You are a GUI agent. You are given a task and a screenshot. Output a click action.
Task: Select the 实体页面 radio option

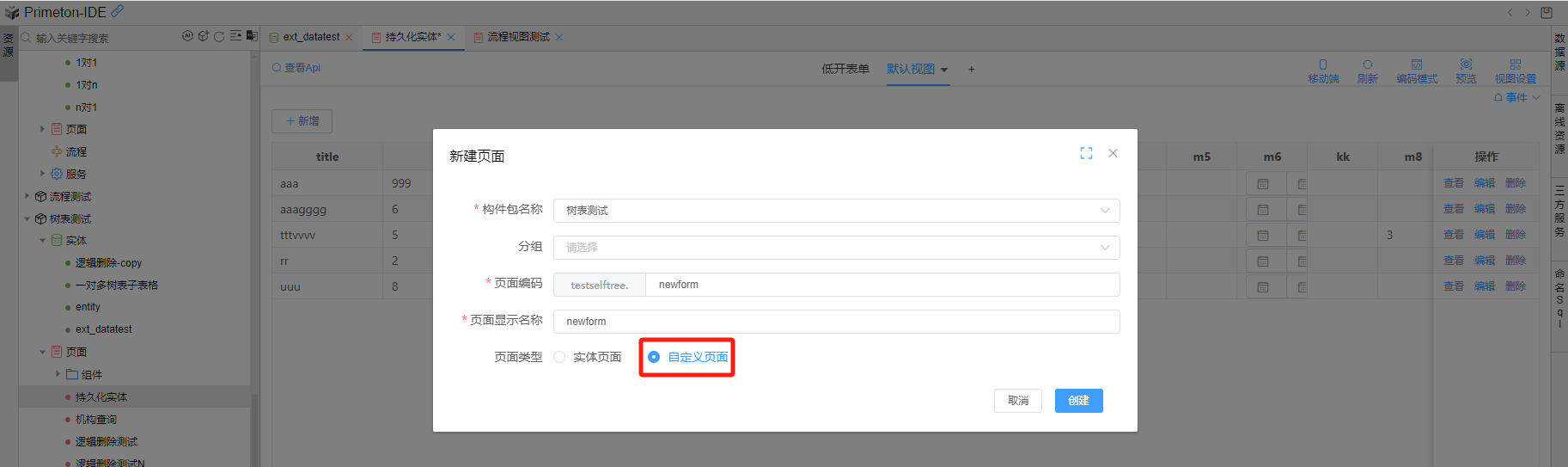[x=560, y=357]
